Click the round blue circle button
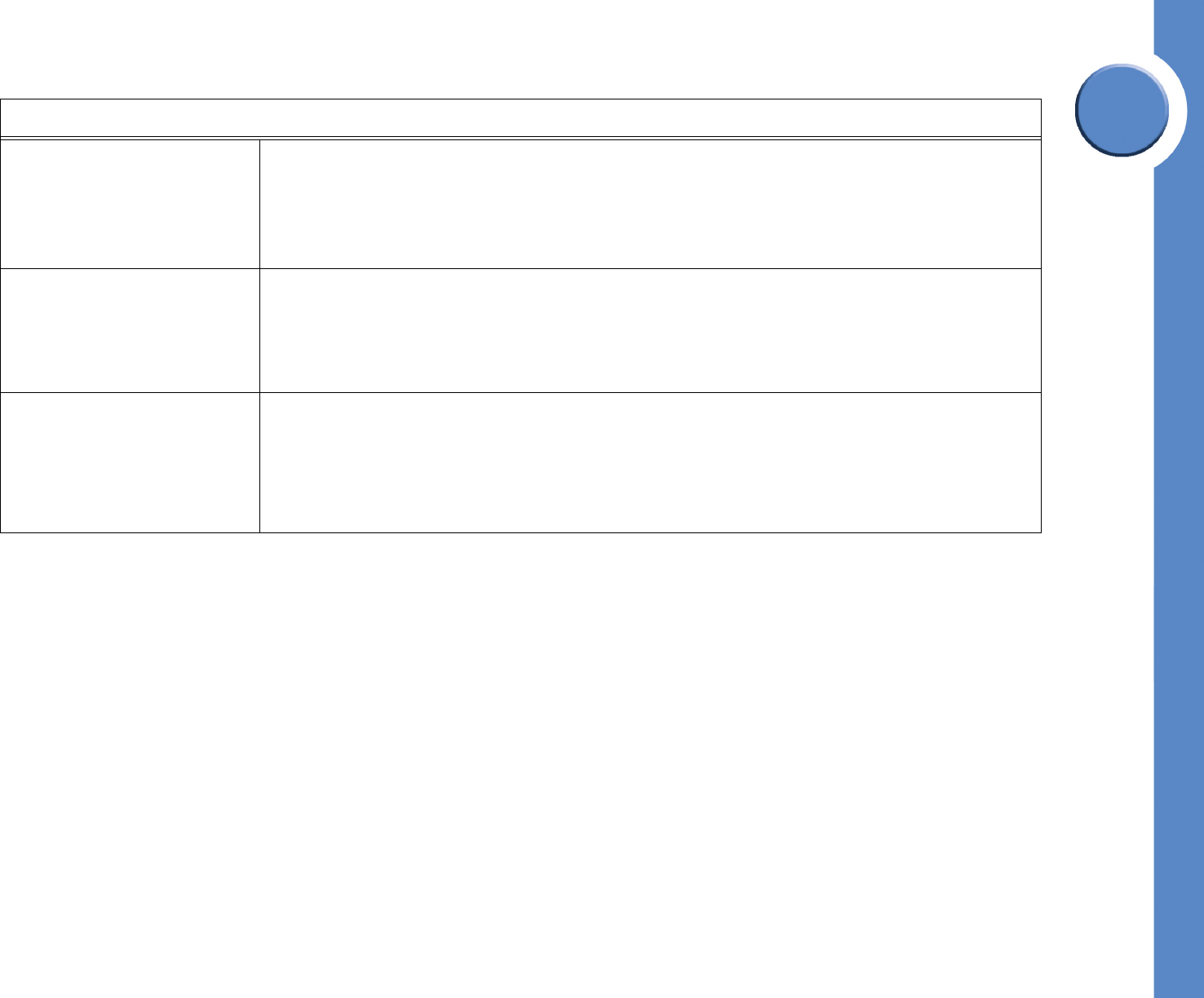This screenshot has height=998, width=1204. [x=1122, y=110]
